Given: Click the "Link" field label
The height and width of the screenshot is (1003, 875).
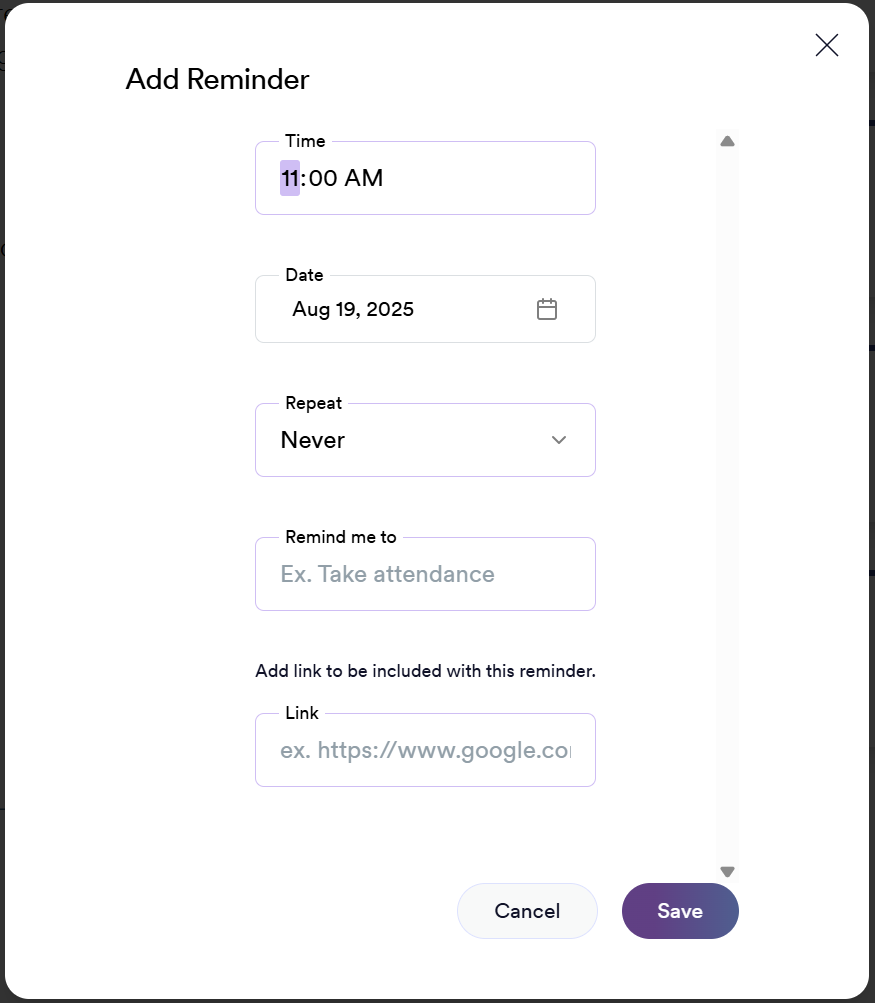Looking at the screenshot, I should [x=302, y=713].
